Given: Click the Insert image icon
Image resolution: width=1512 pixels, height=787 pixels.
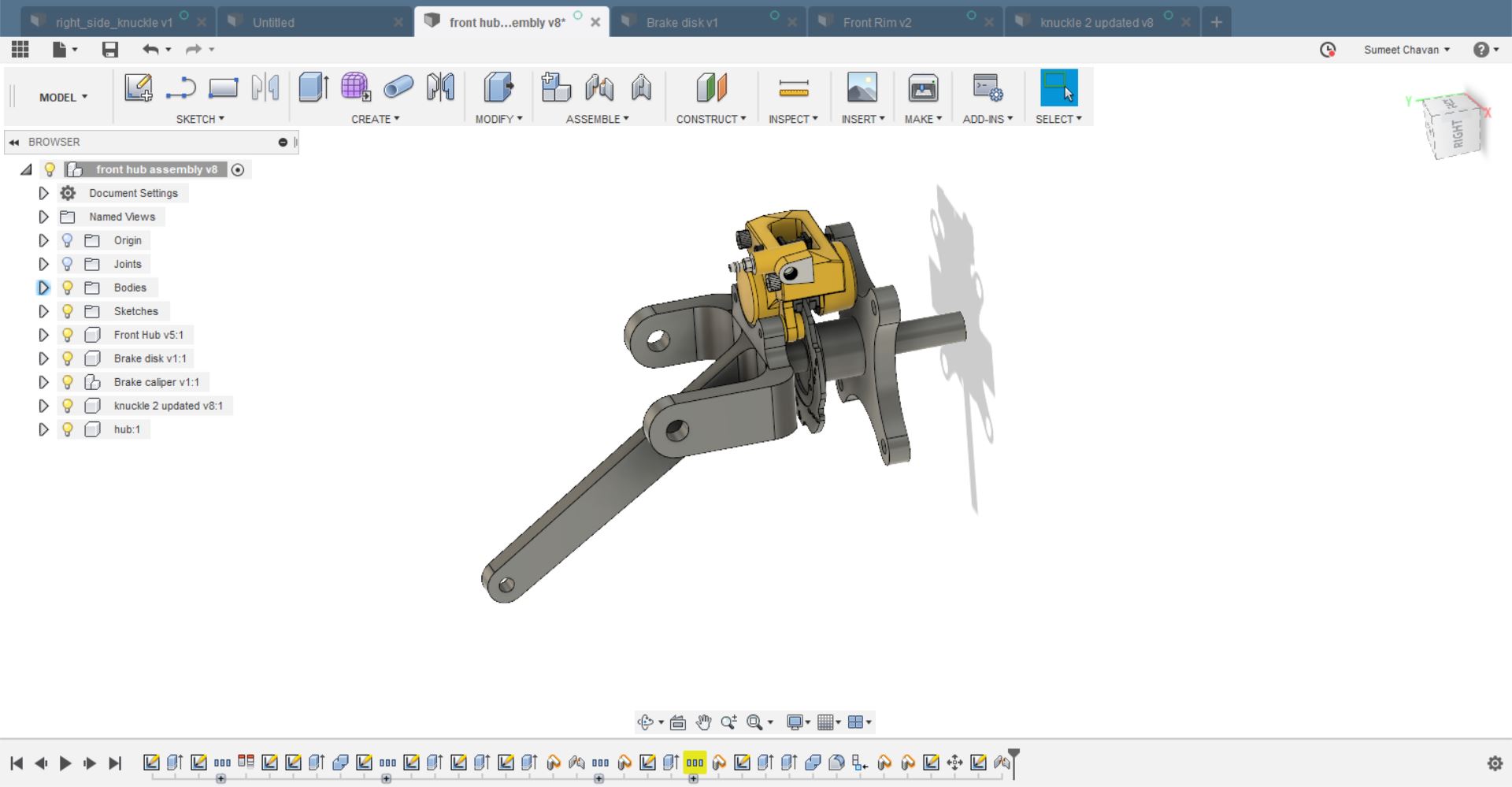Looking at the screenshot, I should [862, 87].
